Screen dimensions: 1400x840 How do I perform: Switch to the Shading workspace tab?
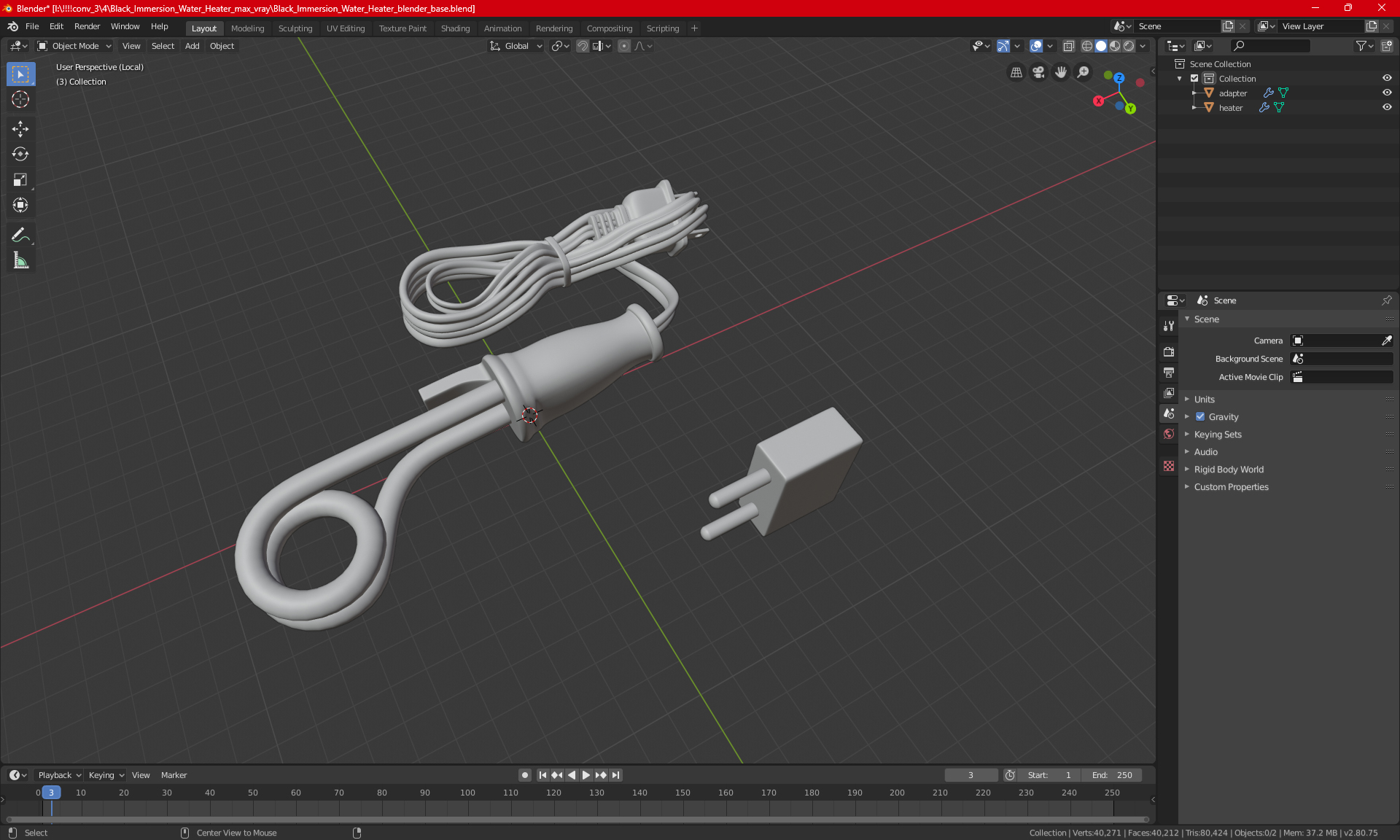(455, 28)
